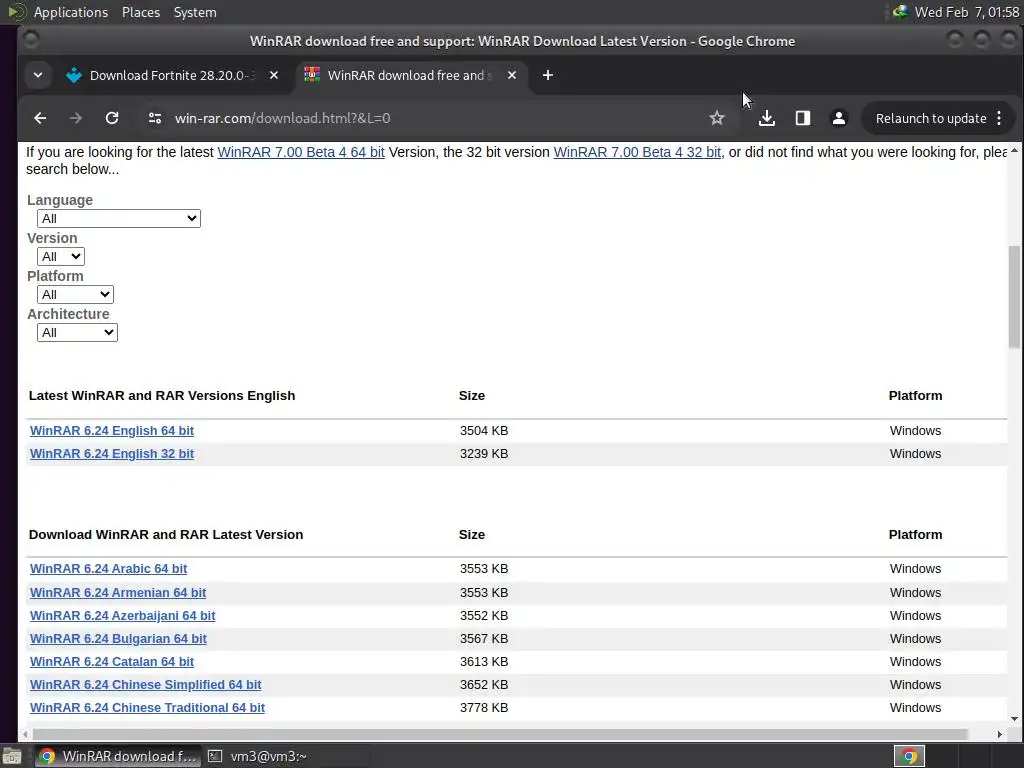Open the Version dropdown
Image resolution: width=1024 pixels, height=768 pixels.
(61, 256)
